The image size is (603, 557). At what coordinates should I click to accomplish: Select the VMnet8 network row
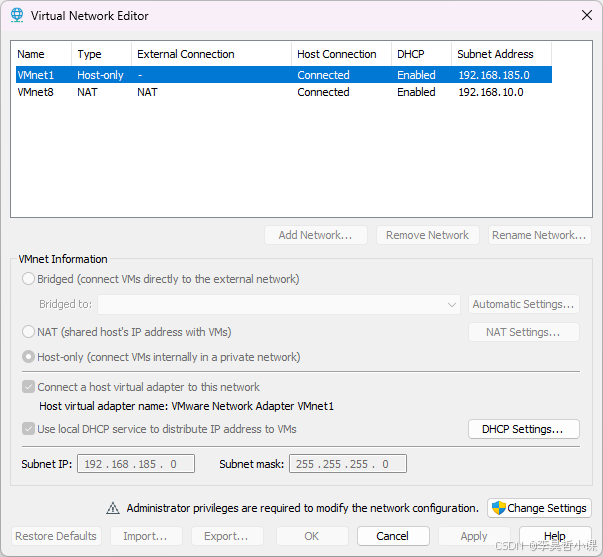284,92
